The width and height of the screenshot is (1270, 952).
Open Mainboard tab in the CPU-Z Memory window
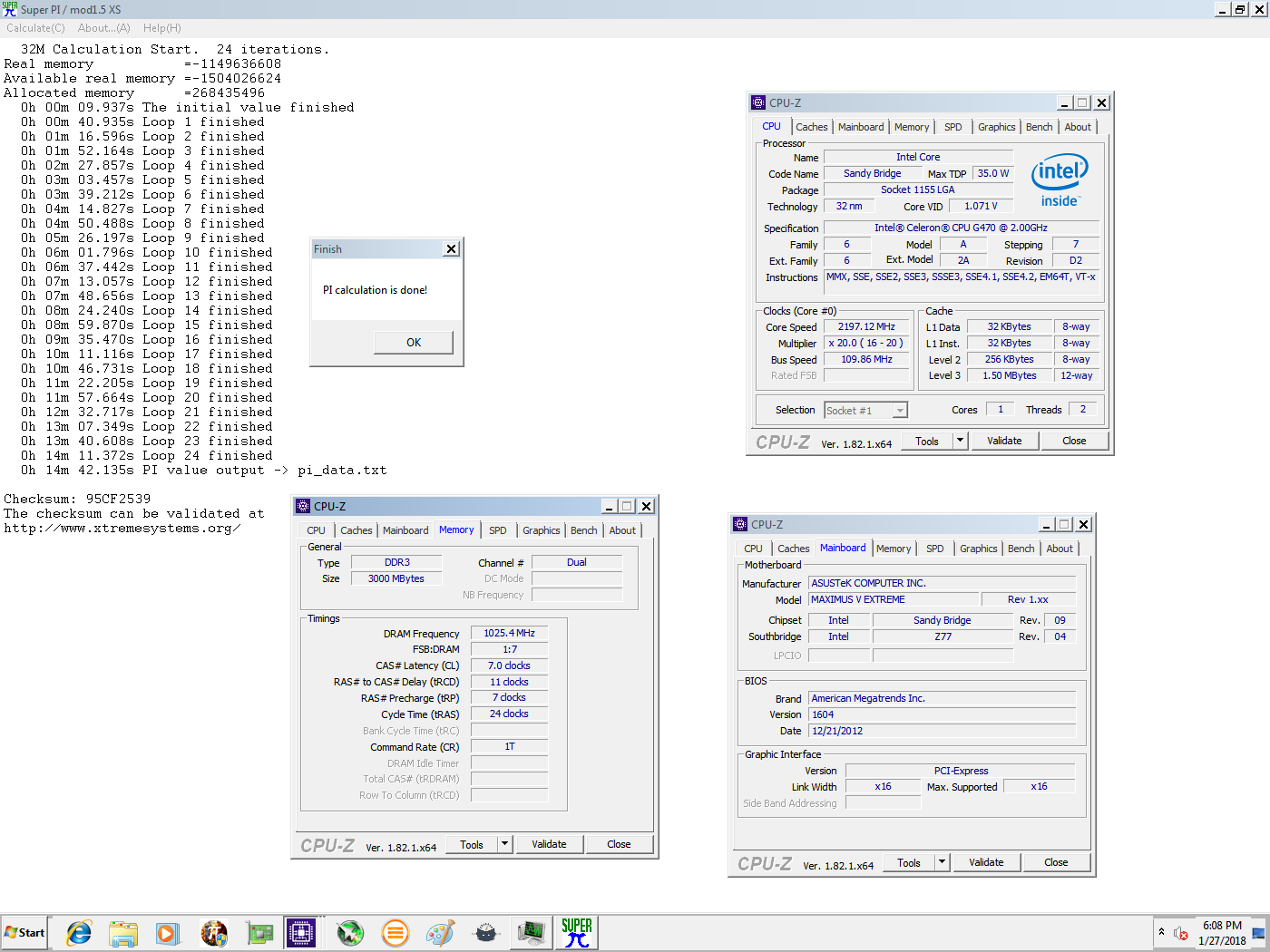click(405, 530)
